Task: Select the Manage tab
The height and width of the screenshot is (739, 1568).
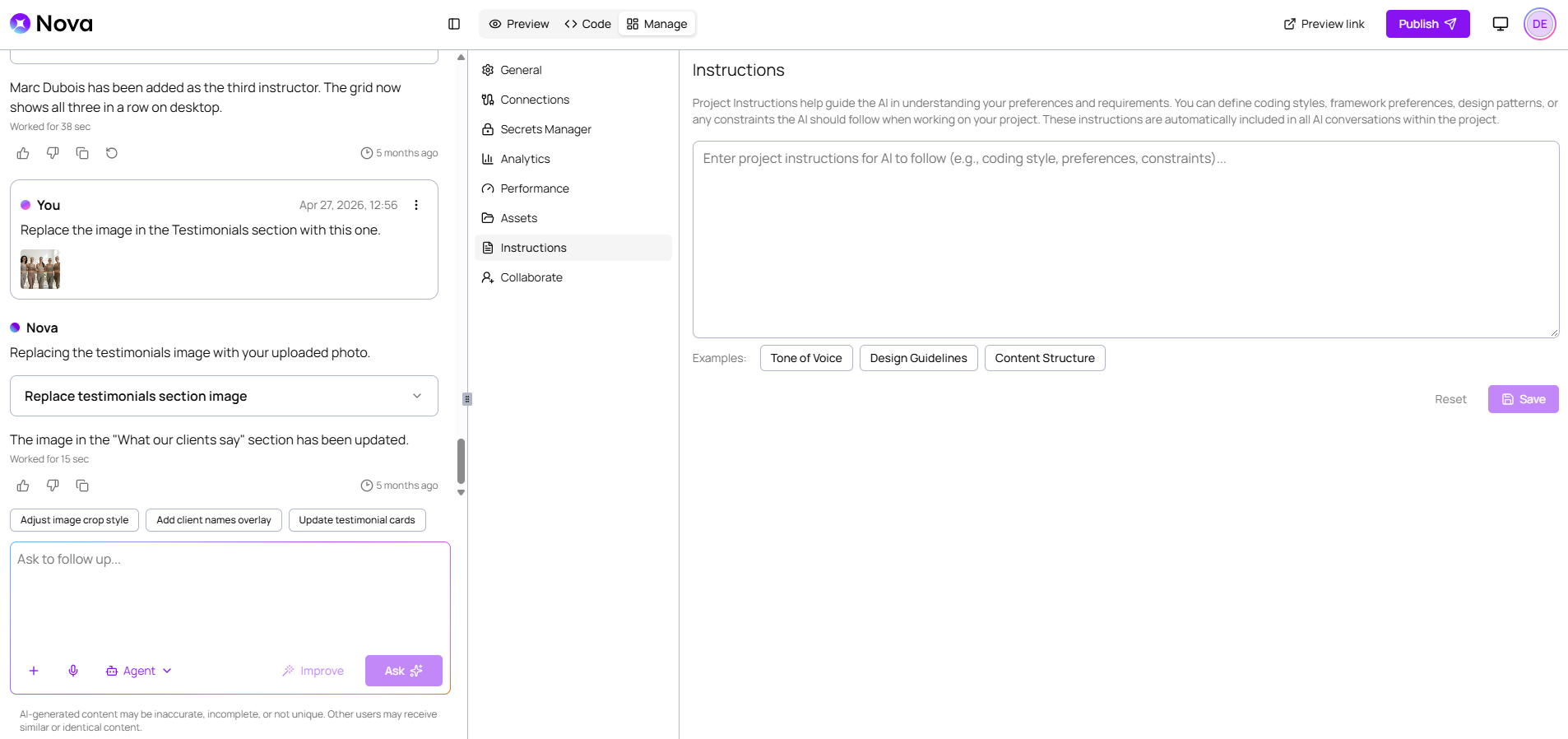Action: pos(656,24)
